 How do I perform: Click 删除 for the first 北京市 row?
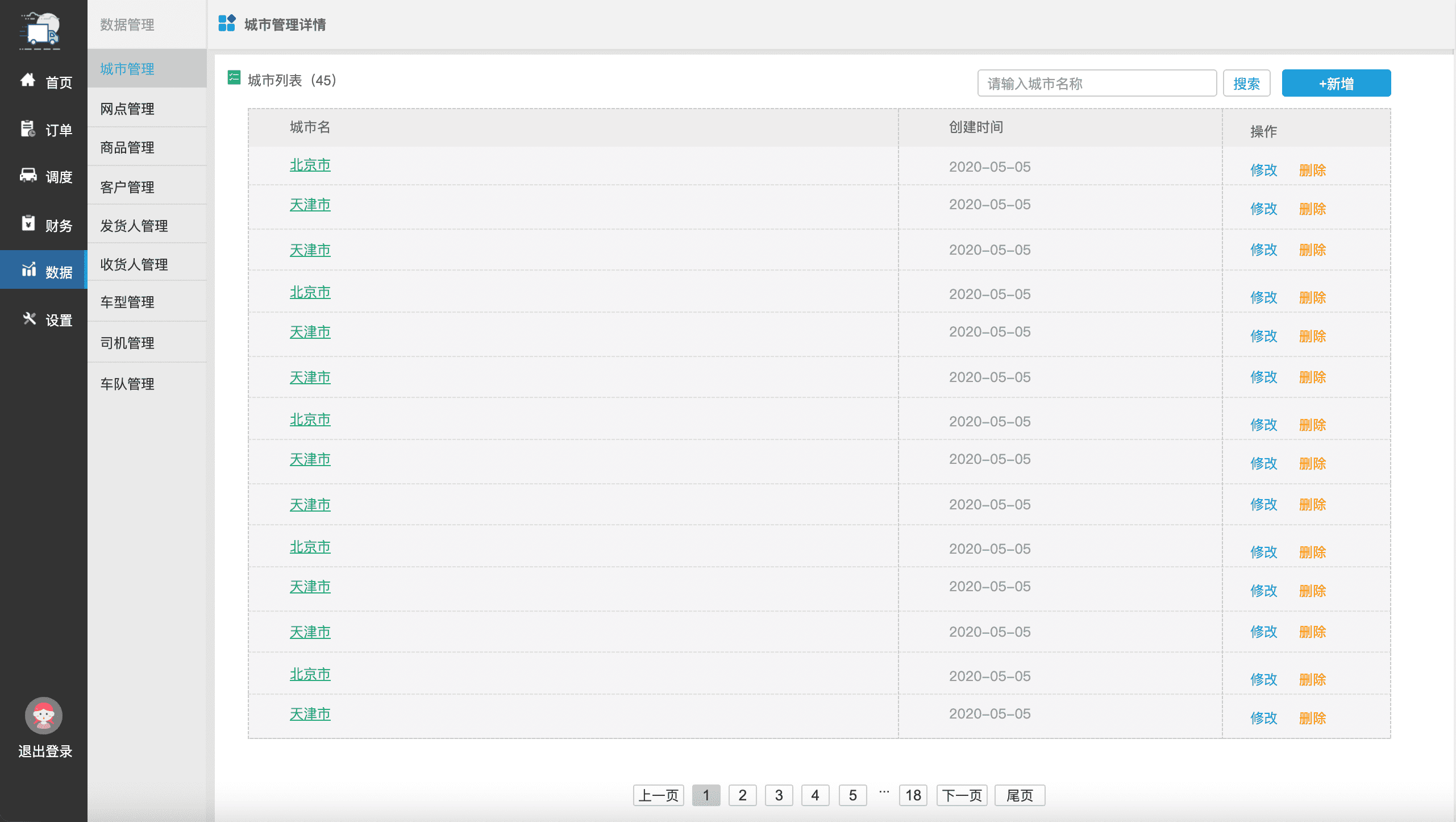(1312, 170)
